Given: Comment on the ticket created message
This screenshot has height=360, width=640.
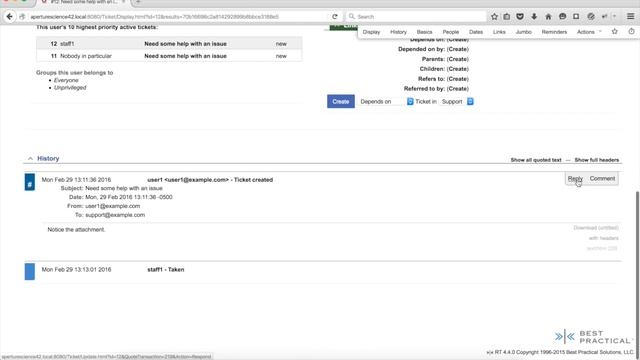Looking at the screenshot, I should click(602, 178).
